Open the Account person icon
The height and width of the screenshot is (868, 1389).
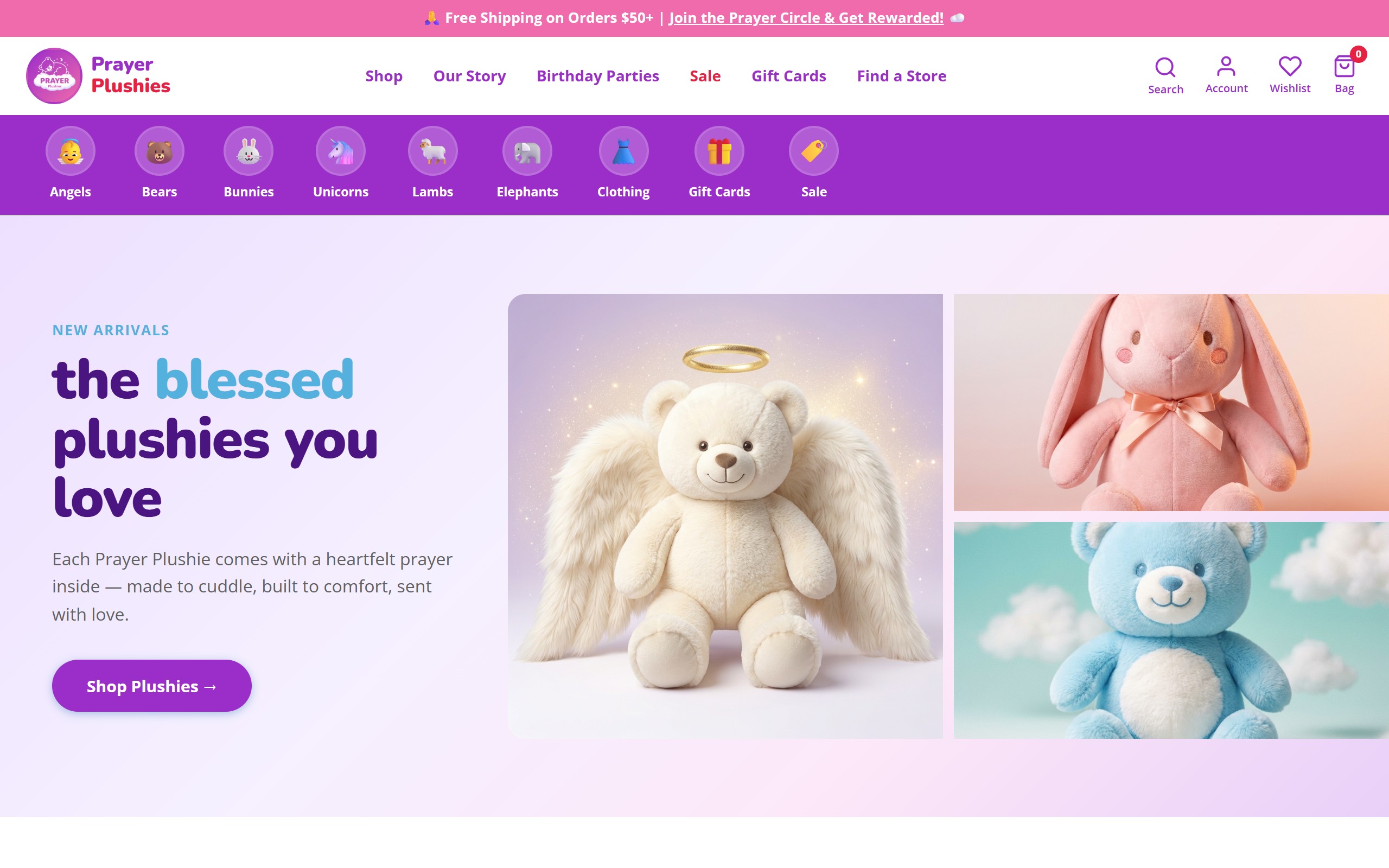pyautogui.click(x=1226, y=66)
